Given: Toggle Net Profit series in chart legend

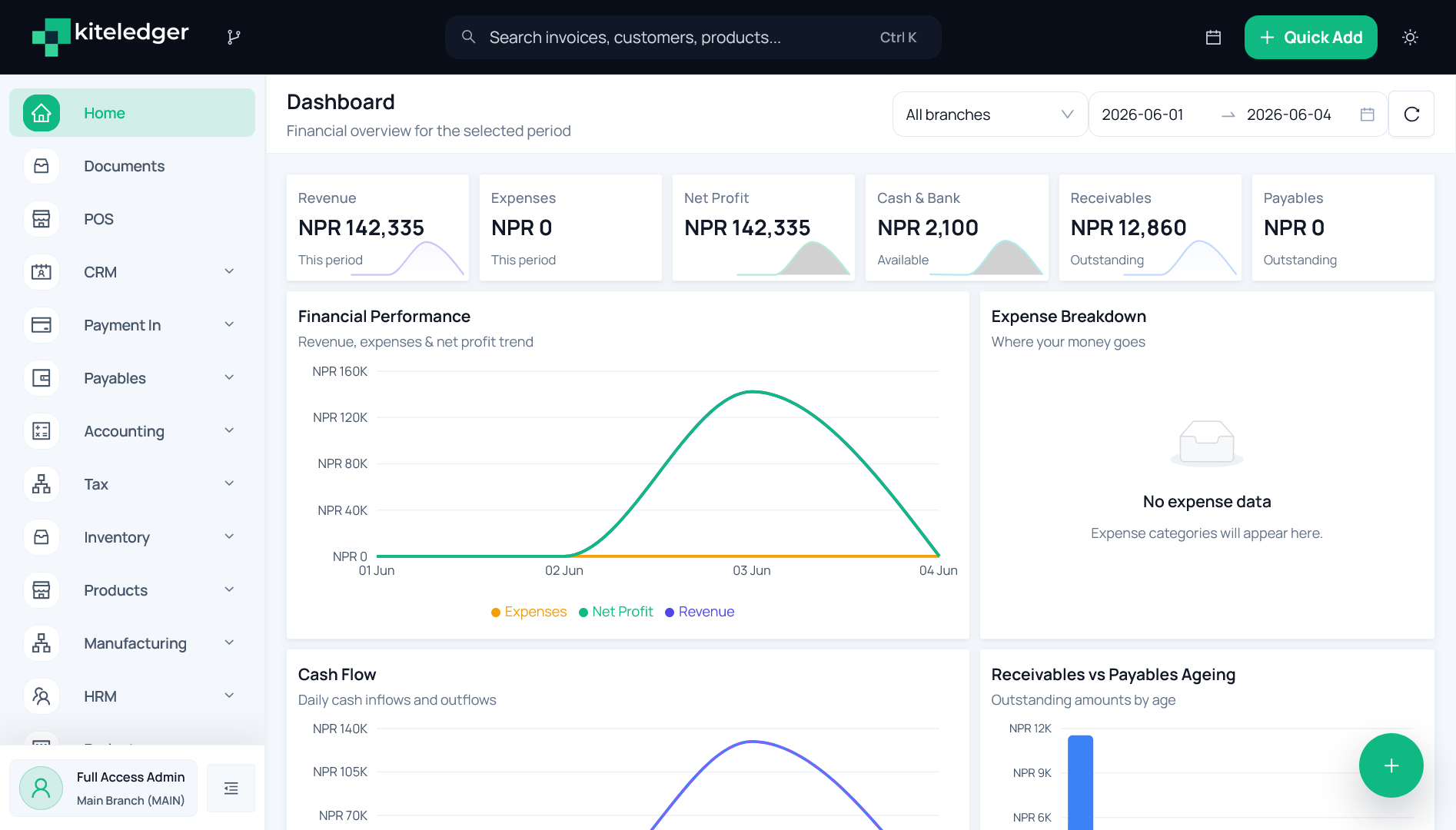Looking at the screenshot, I should pyautogui.click(x=616, y=612).
